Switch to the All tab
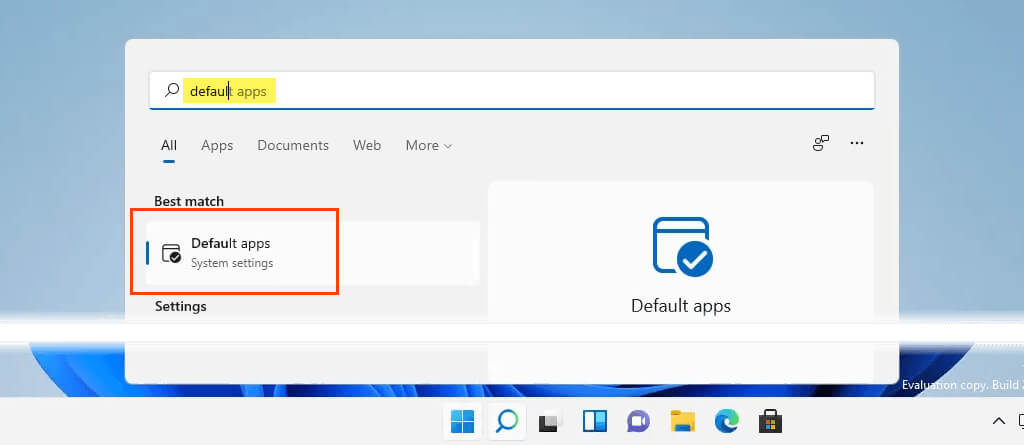 click(168, 146)
